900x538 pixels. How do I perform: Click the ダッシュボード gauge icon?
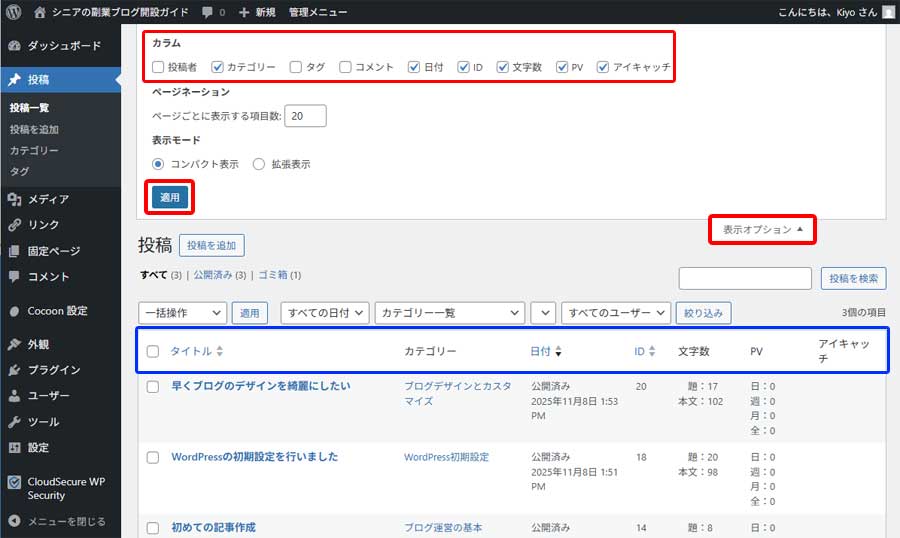coord(14,46)
